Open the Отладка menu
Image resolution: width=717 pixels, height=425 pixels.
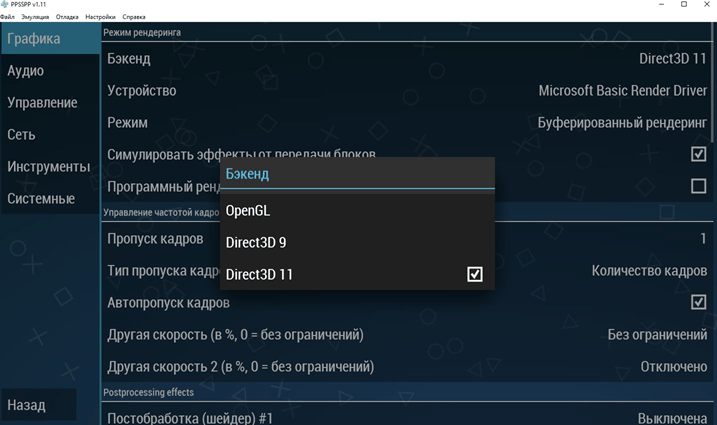click(67, 17)
